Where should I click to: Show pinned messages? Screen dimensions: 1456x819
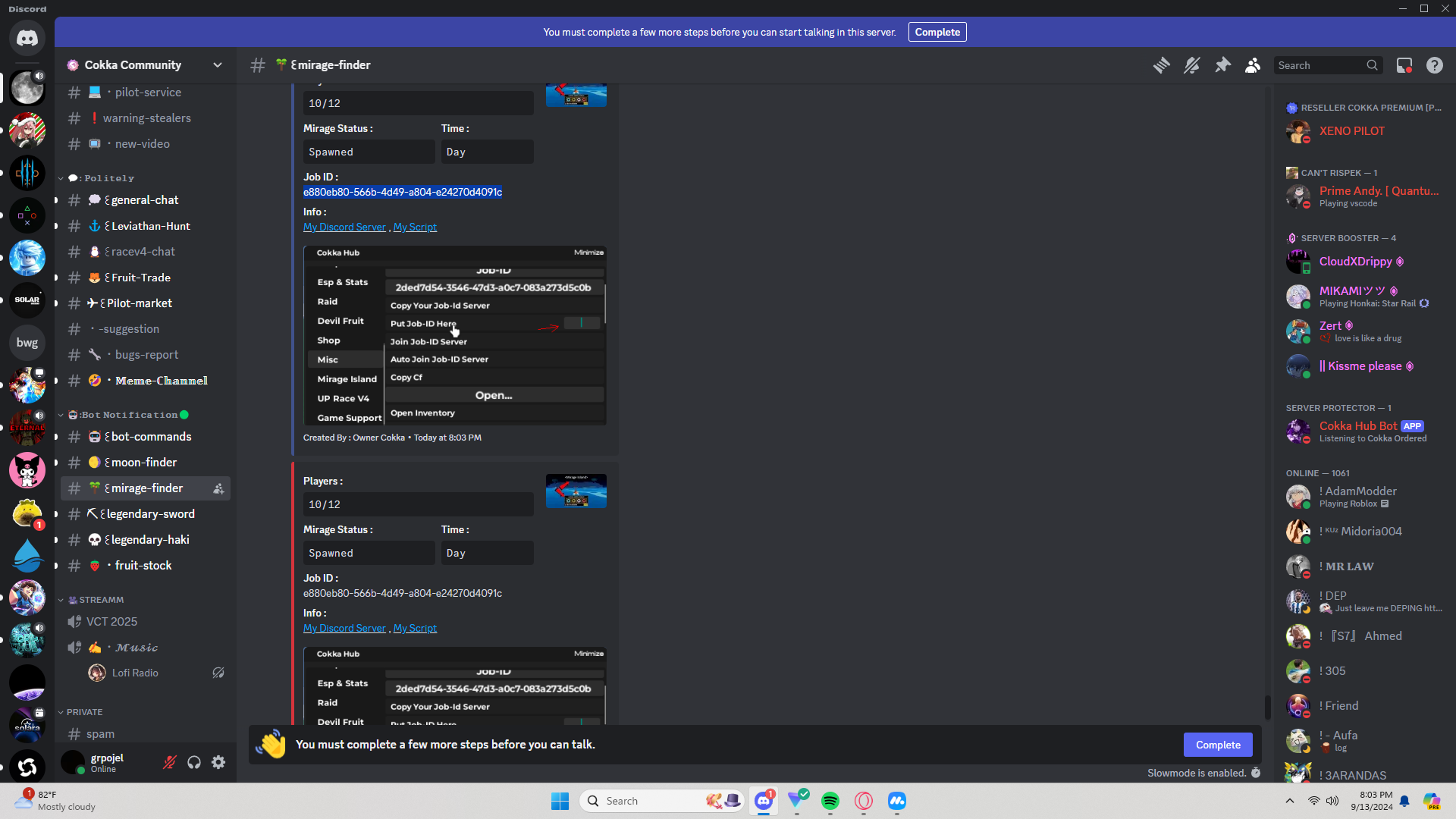[x=1222, y=65]
